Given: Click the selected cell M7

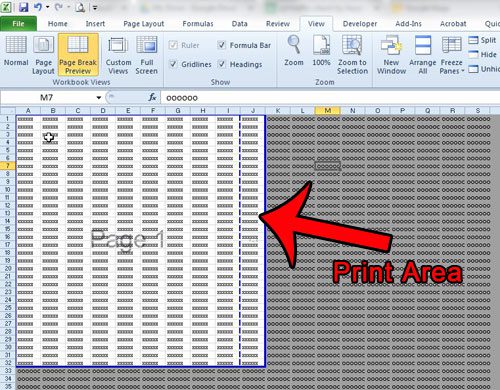Looking at the screenshot, I should click(x=328, y=166).
